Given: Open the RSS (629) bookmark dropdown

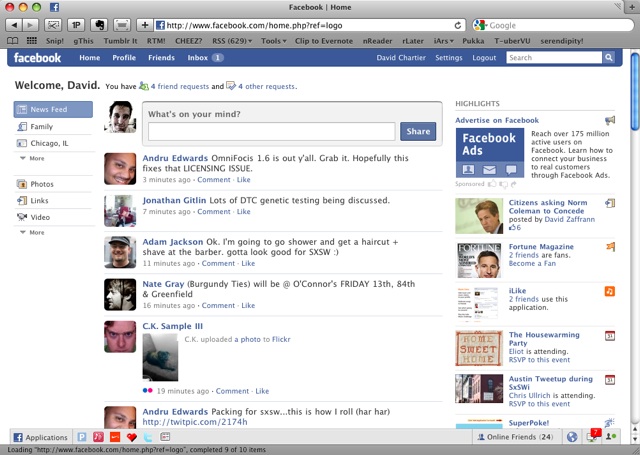Looking at the screenshot, I should (x=232, y=41).
